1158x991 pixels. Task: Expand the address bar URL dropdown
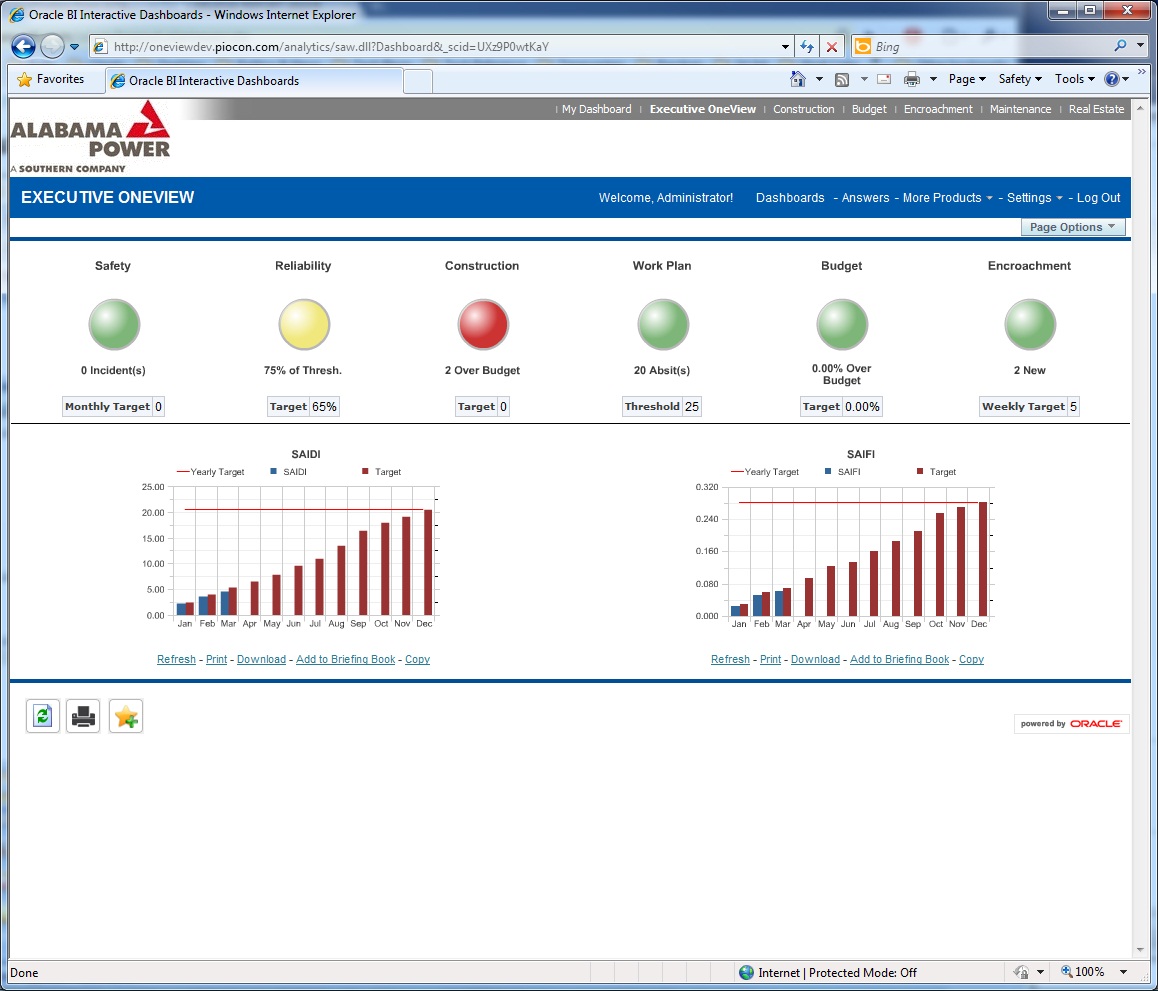(785, 47)
